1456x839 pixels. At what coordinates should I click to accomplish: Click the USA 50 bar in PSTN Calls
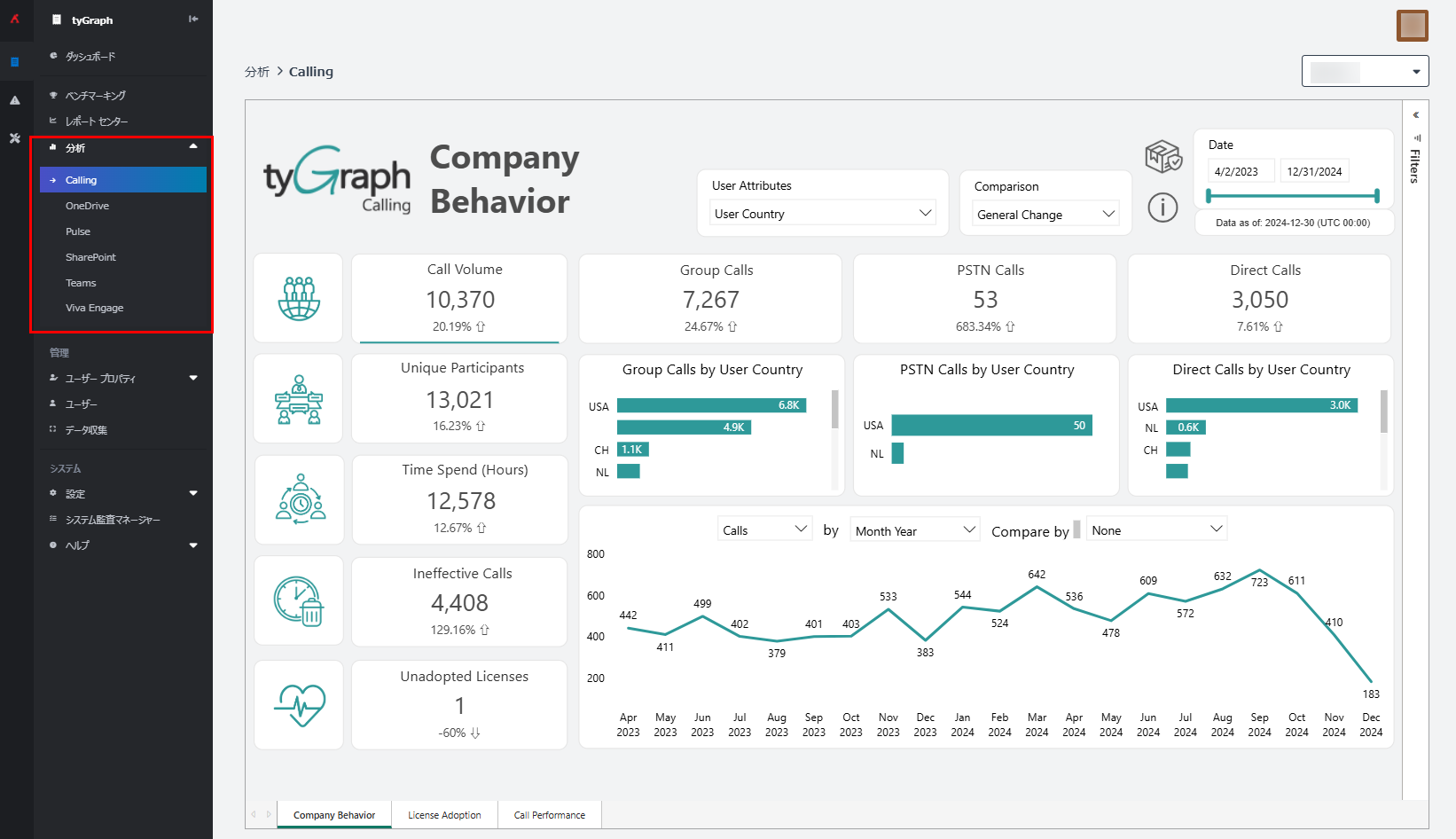click(991, 425)
